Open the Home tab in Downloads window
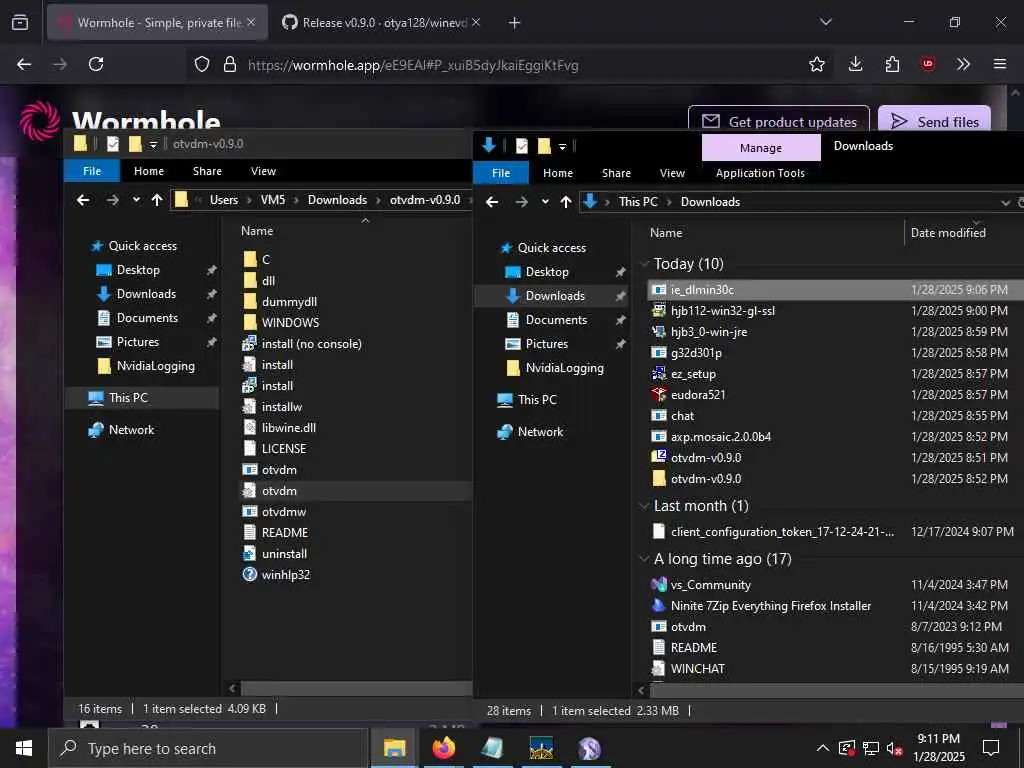Image resolution: width=1024 pixels, height=768 pixels. 558,173
